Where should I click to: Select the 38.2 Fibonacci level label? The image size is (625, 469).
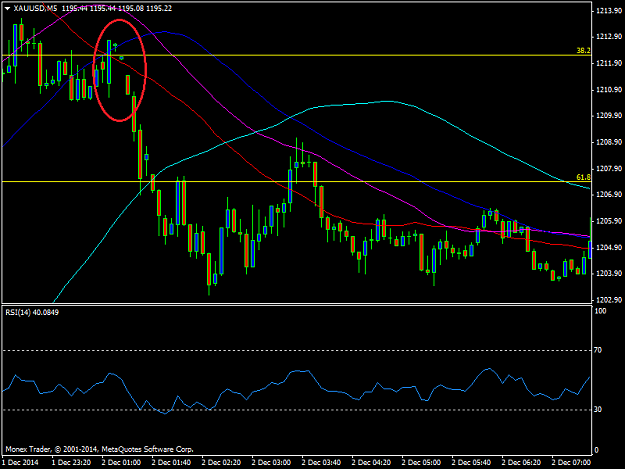point(583,51)
